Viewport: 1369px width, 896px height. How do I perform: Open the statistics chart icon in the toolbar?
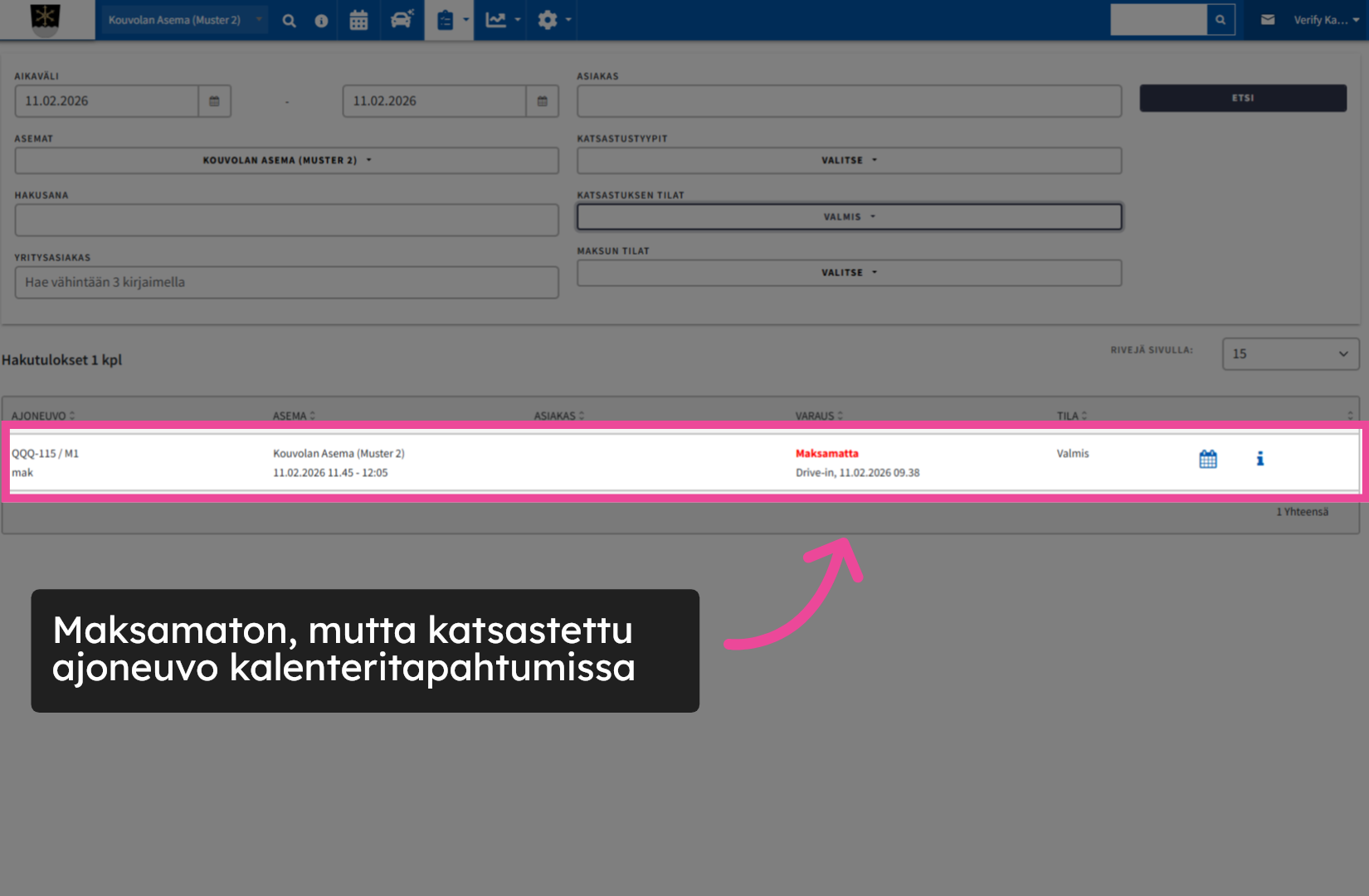[495, 20]
